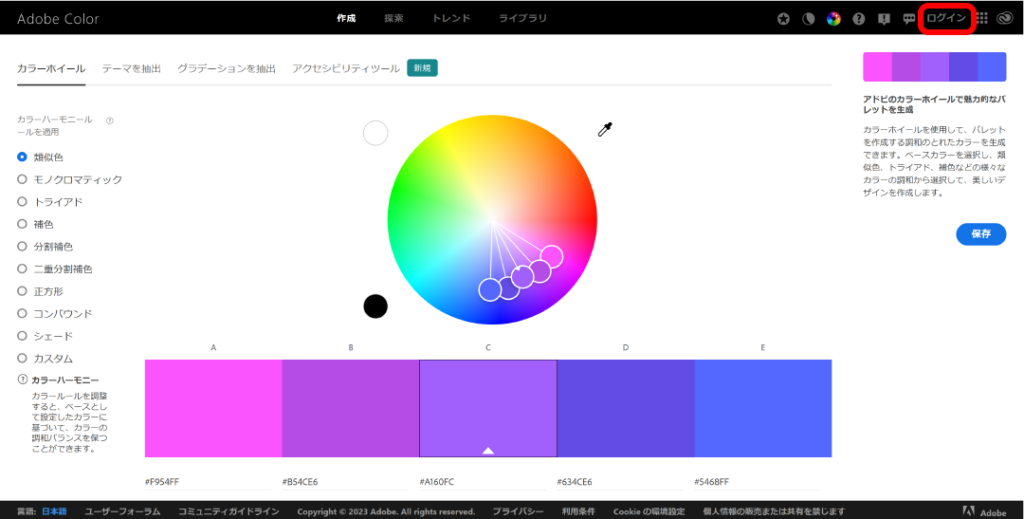The height and width of the screenshot is (519, 1024).
Task: Select the コンパウンド harmony rule
Action: coord(22,314)
